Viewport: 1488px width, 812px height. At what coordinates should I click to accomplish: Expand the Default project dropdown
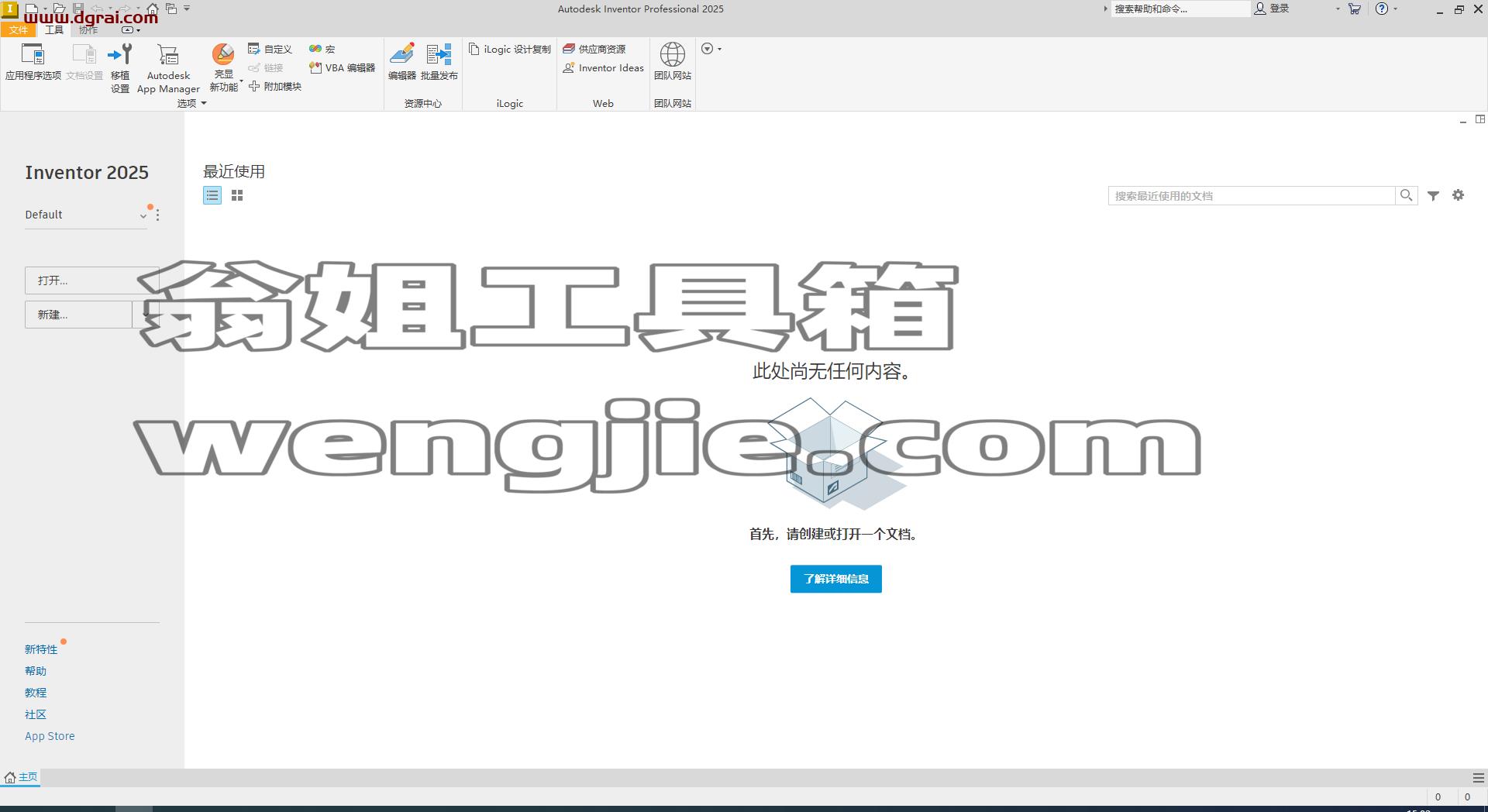pos(143,216)
